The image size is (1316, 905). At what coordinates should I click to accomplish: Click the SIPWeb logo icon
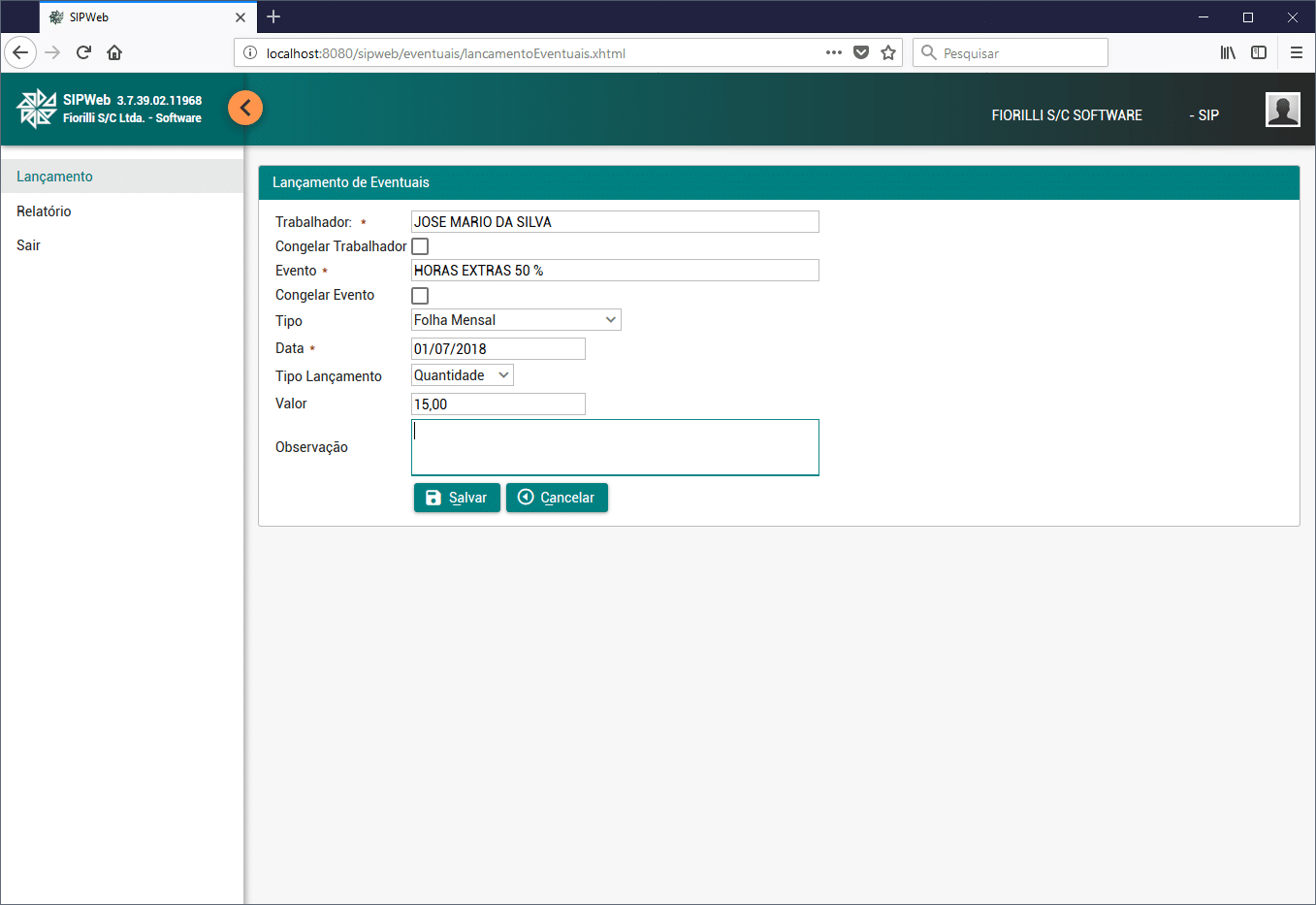tap(37, 109)
